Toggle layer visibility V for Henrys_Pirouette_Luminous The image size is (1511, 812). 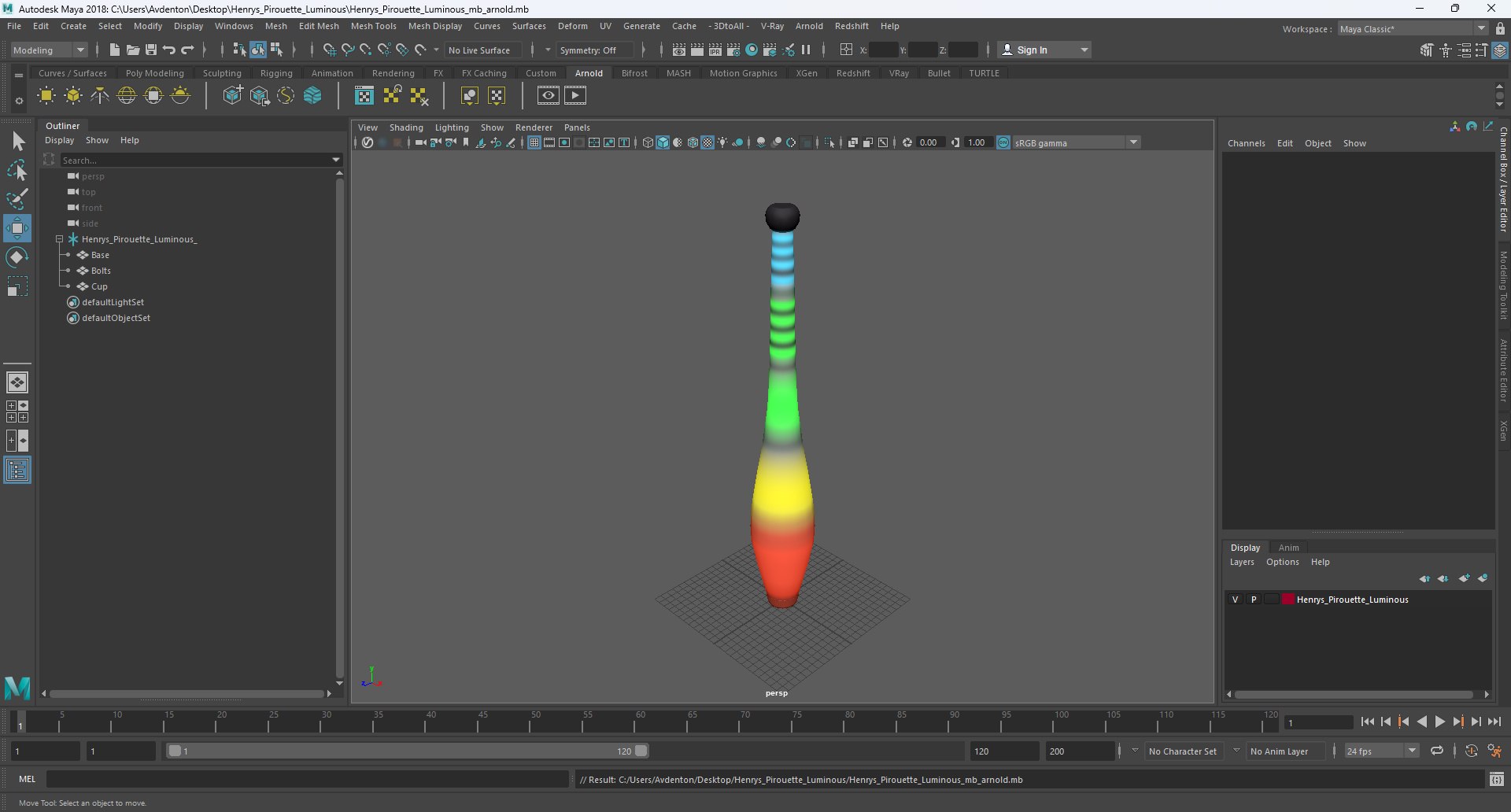1235,600
